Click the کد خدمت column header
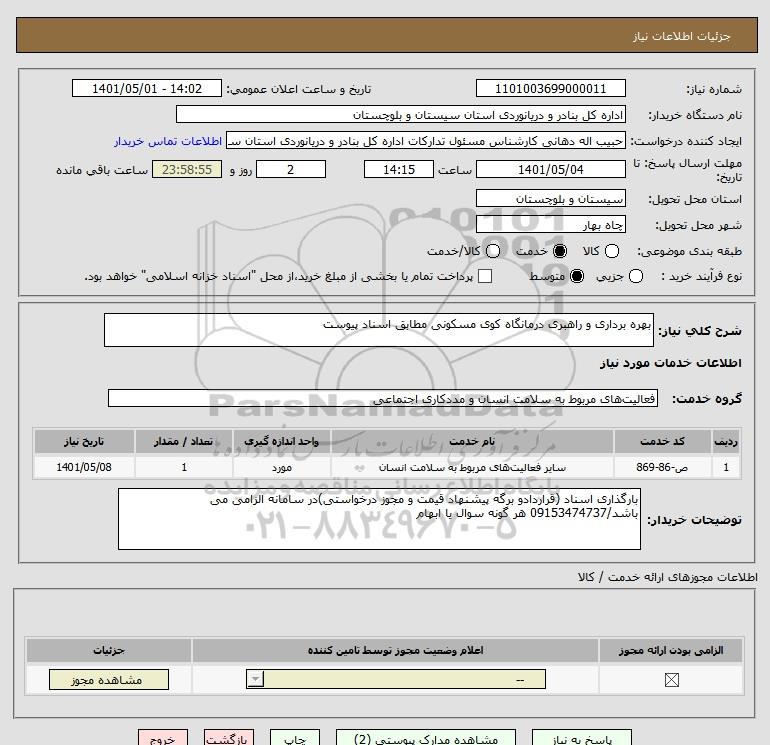This screenshot has width=770, height=745. click(x=662, y=441)
